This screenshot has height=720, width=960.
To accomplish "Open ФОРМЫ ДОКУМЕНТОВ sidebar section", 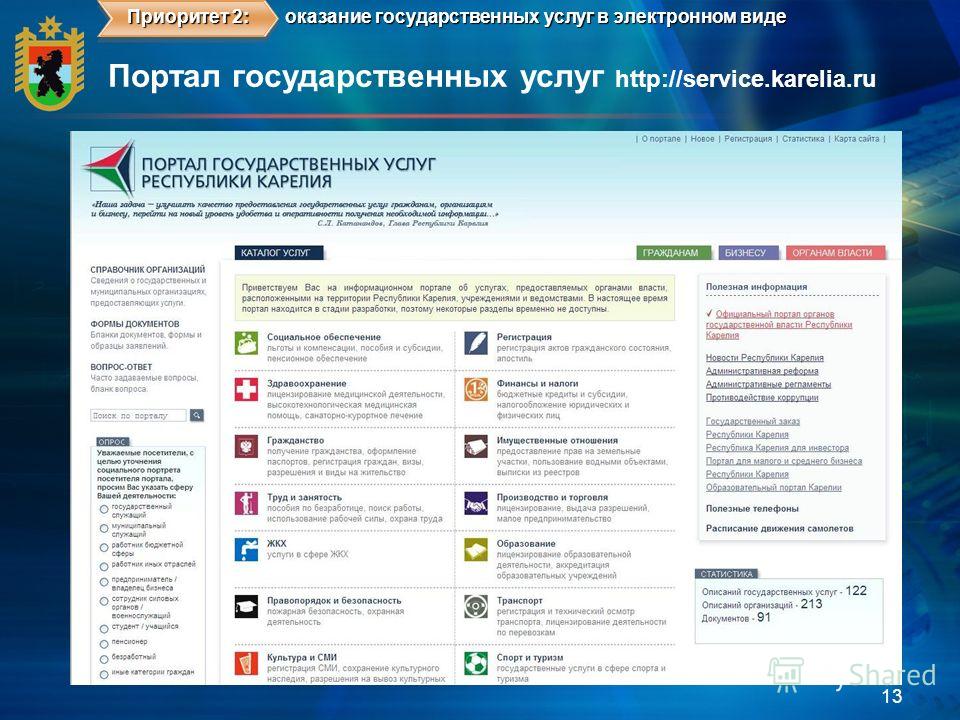I will [135, 324].
